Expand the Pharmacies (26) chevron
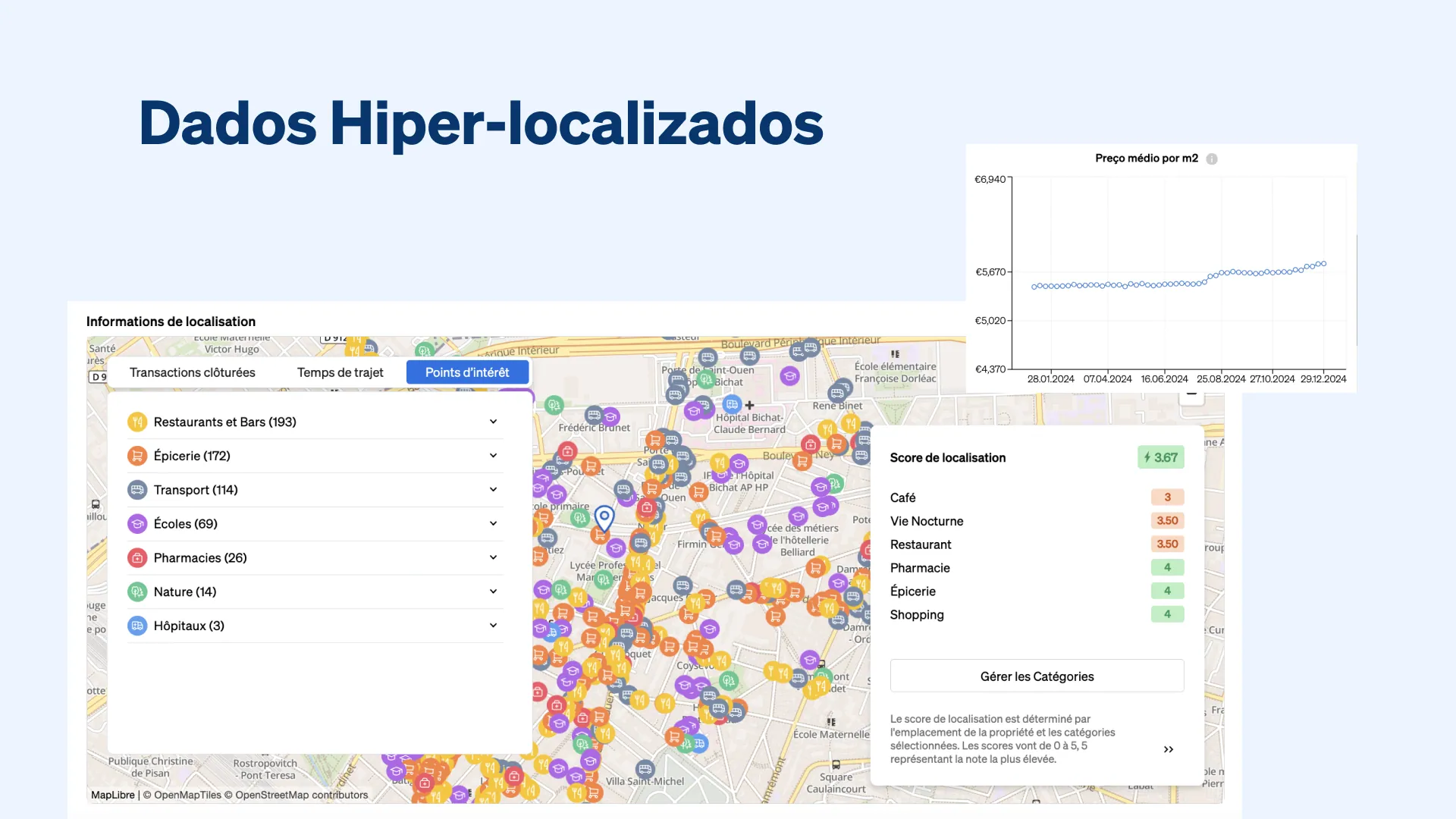The image size is (1456, 819). click(493, 557)
